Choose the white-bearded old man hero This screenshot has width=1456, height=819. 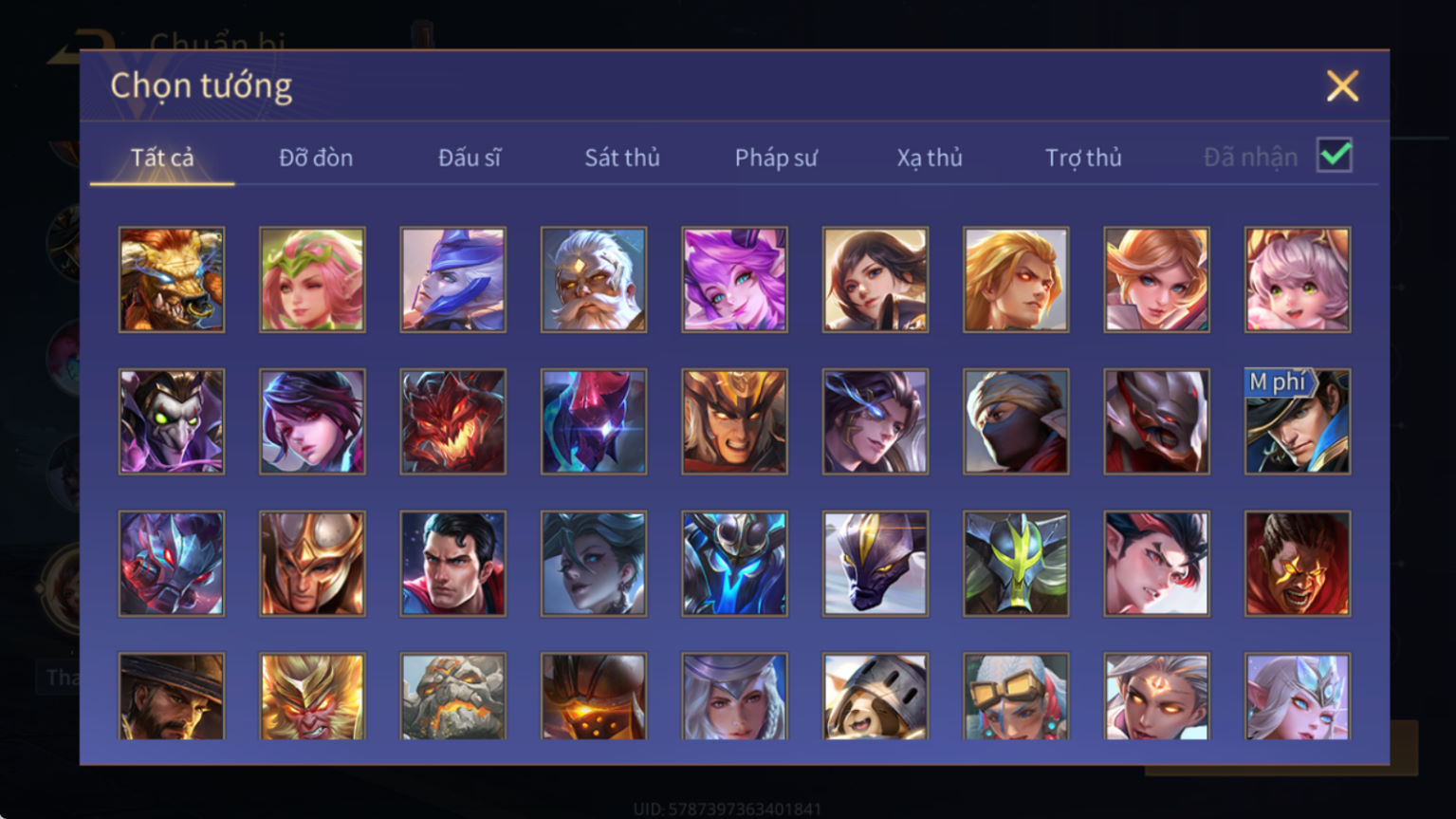click(x=594, y=279)
